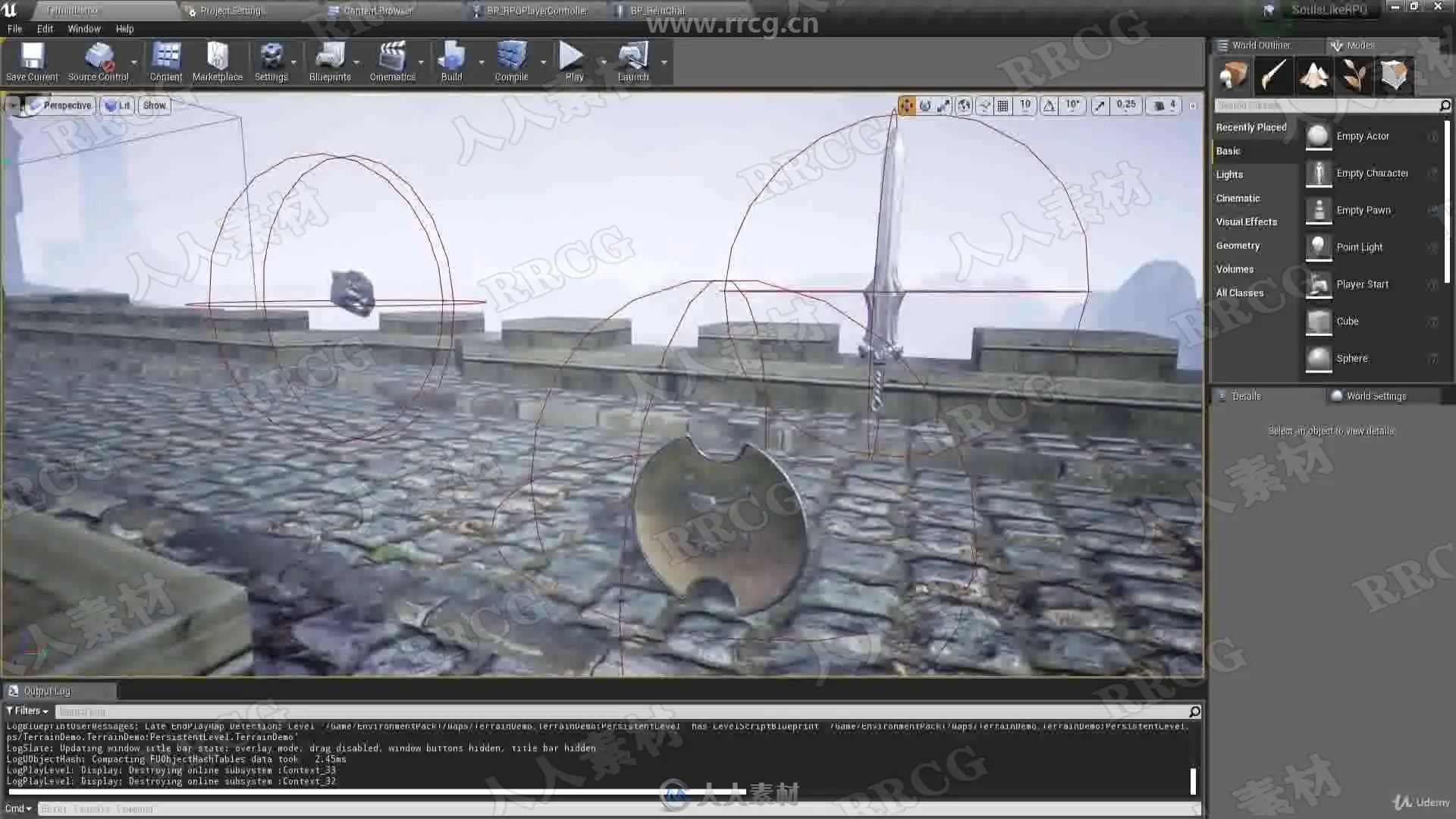Select the Geometry Editing mode icon

1395,75
